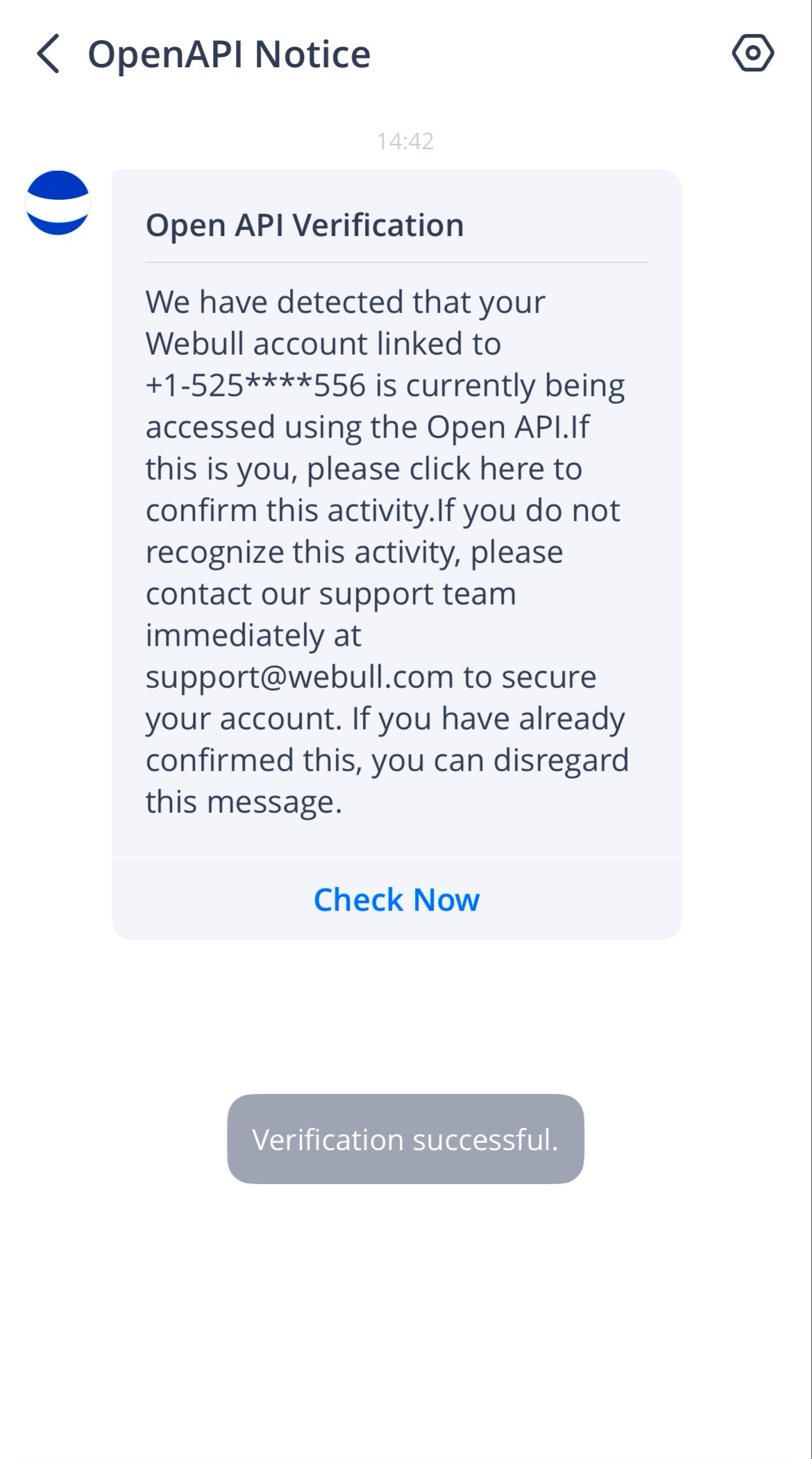
Task: Click the OpenAPI Notice page title
Action: (x=229, y=54)
